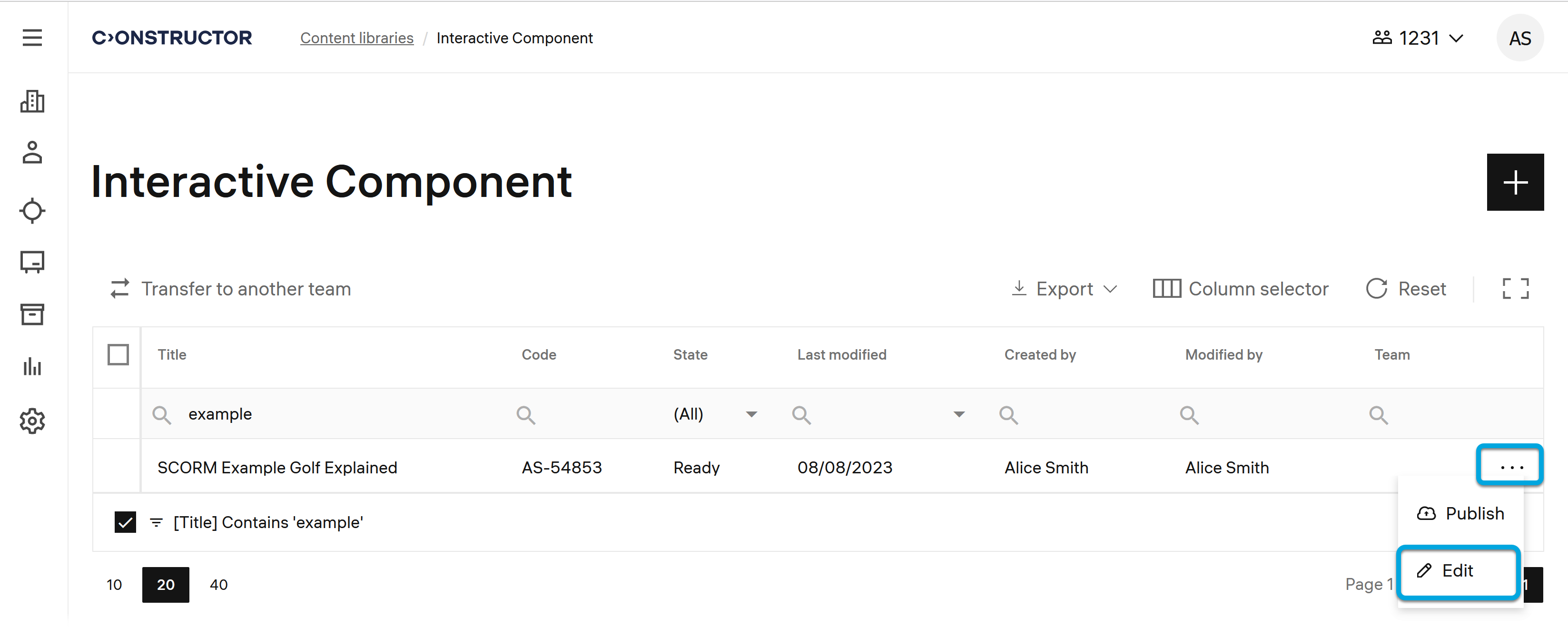Screen dimensions: 1568x627
Task: Uncheck the Title Contains 'example' filter
Action: pos(125,522)
